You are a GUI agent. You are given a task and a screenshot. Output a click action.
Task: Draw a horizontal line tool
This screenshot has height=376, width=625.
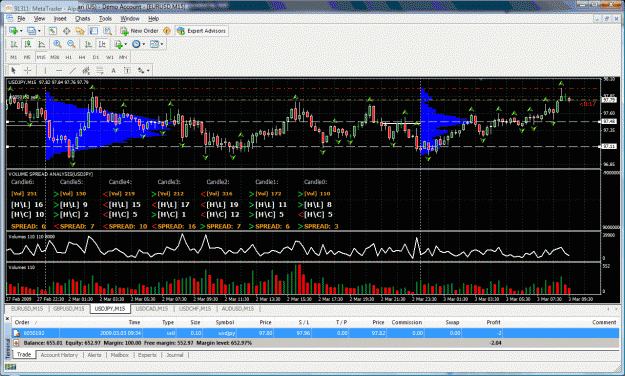tap(59, 71)
